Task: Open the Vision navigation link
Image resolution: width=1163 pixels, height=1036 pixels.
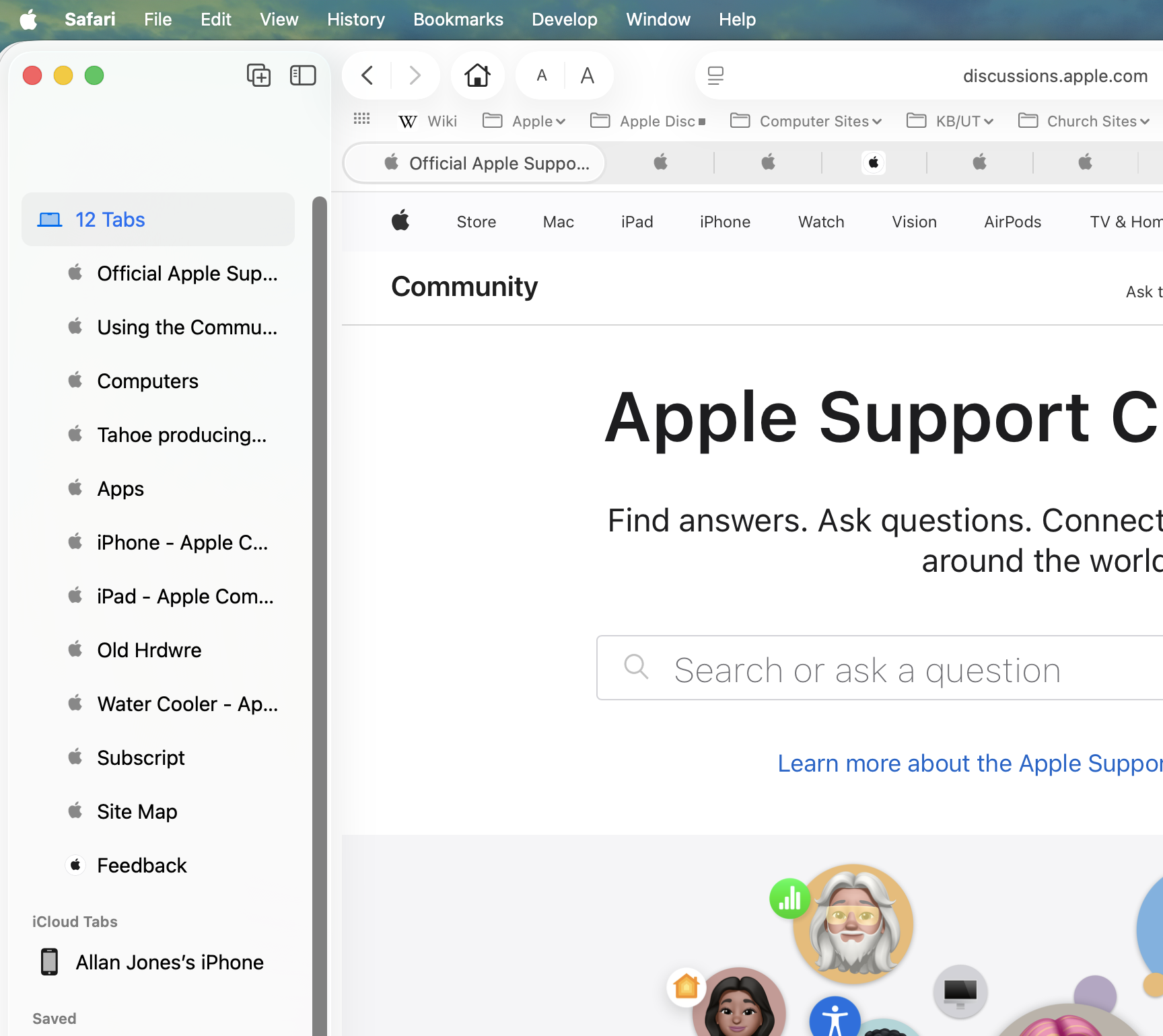Action: click(x=915, y=222)
